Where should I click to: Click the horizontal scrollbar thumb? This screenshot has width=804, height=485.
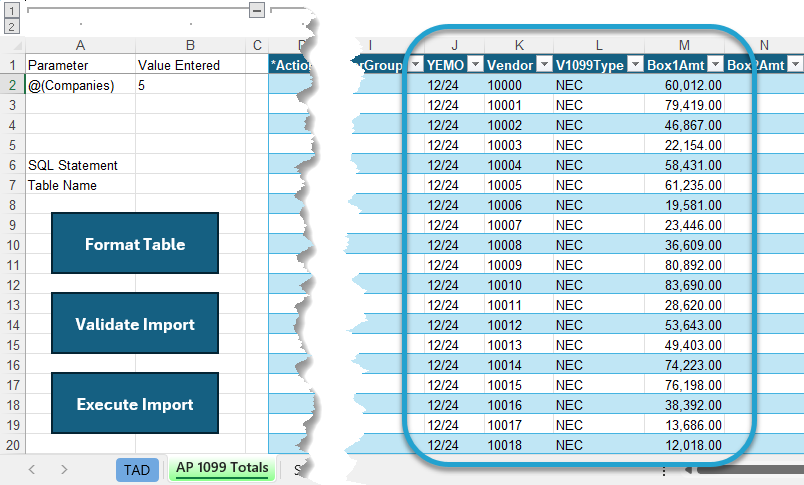click(750, 470)
